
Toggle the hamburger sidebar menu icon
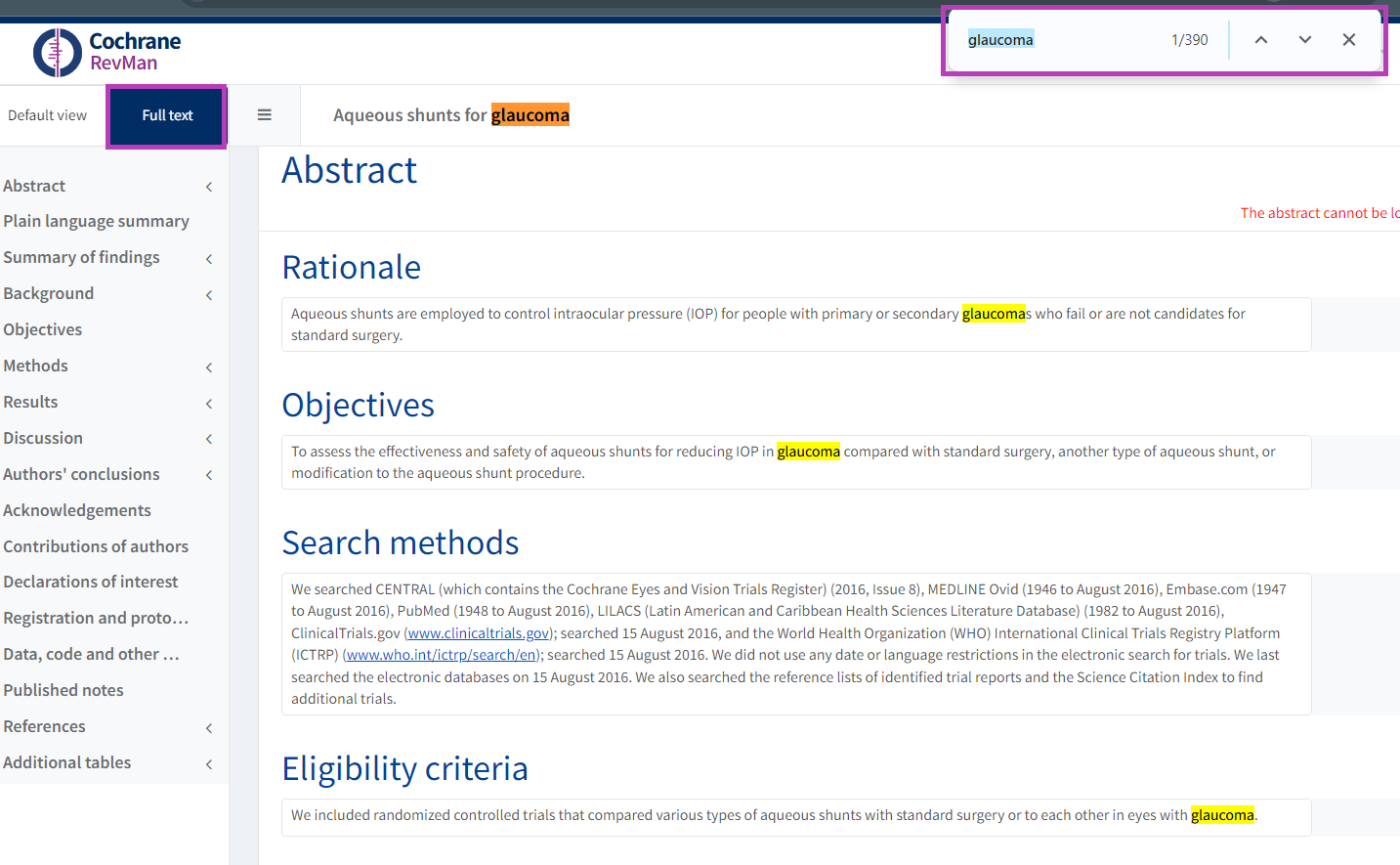click(264, 115)
